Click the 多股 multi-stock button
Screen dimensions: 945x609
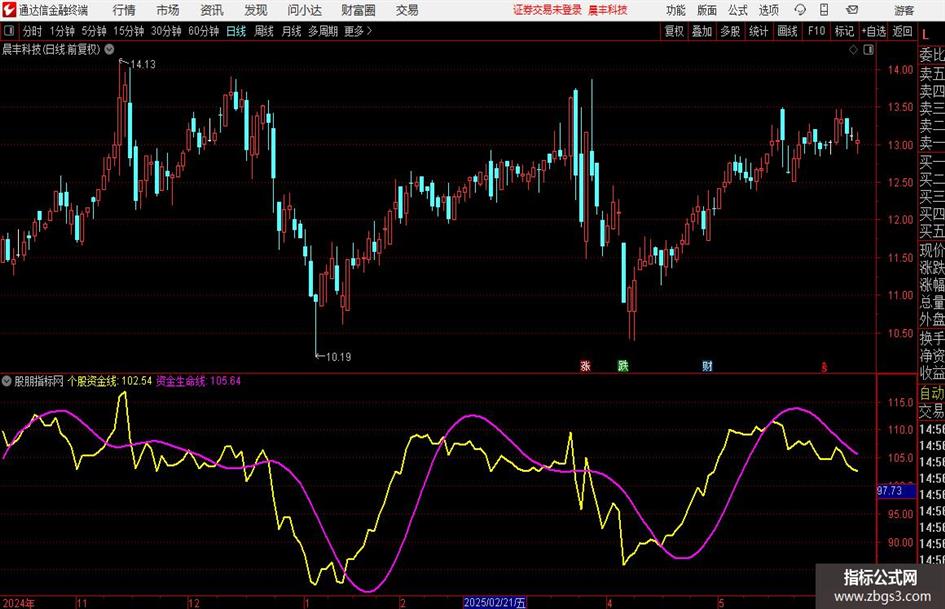pos(730,31)
